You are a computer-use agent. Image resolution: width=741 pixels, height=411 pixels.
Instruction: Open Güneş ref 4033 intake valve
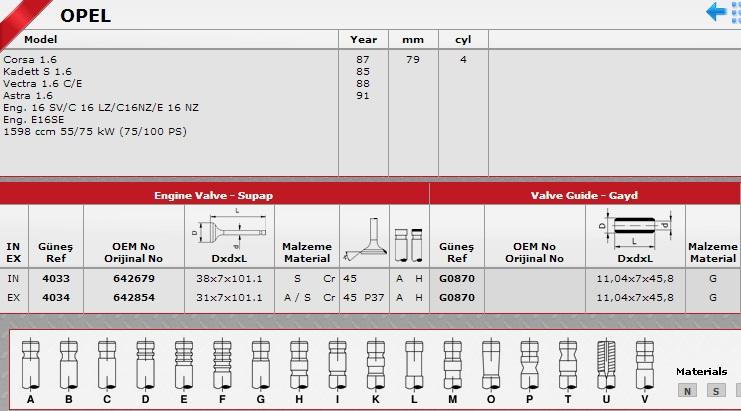tap(56, 278)
